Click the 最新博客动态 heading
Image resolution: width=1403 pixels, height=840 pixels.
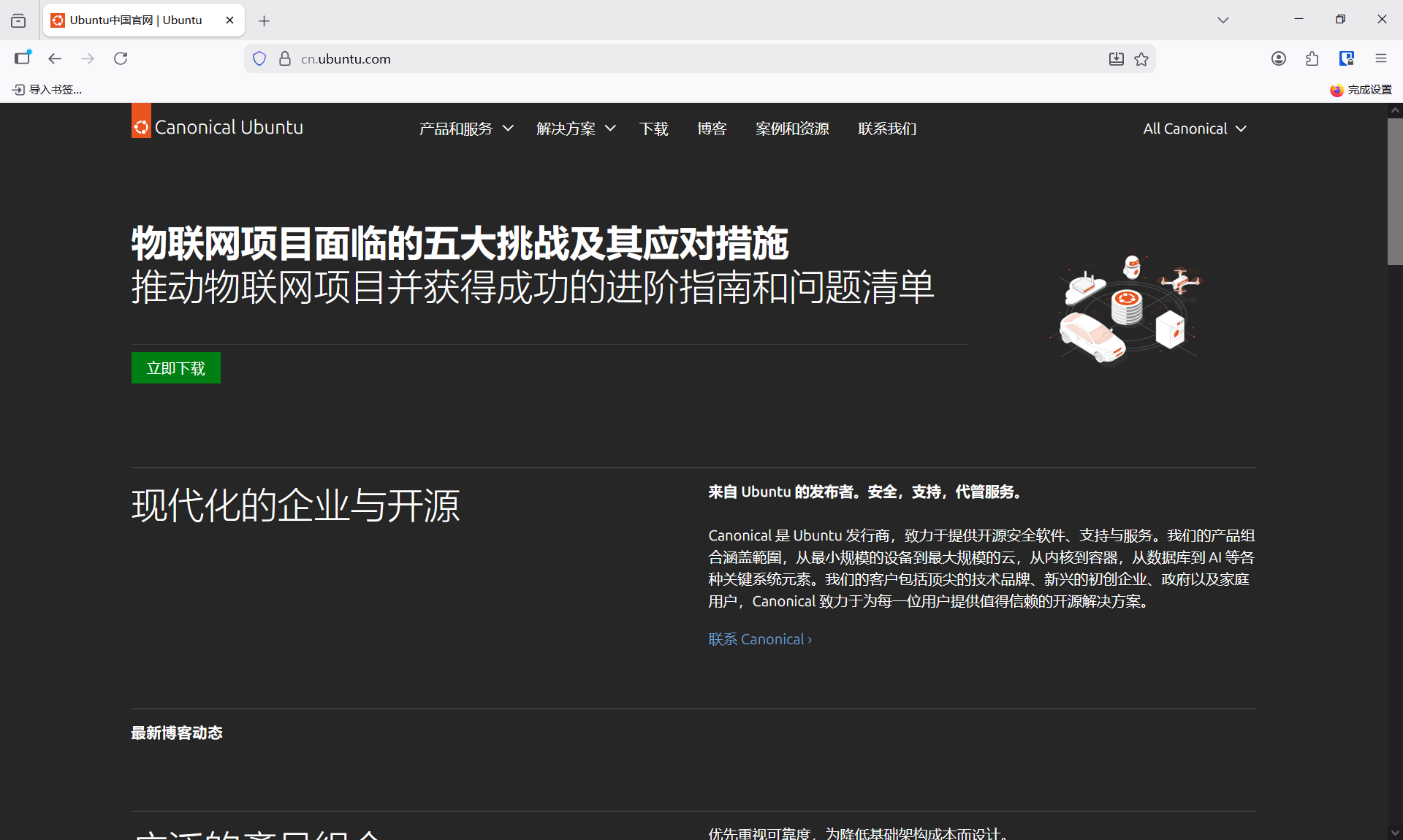pyautogui.click(x=177, y=733)
